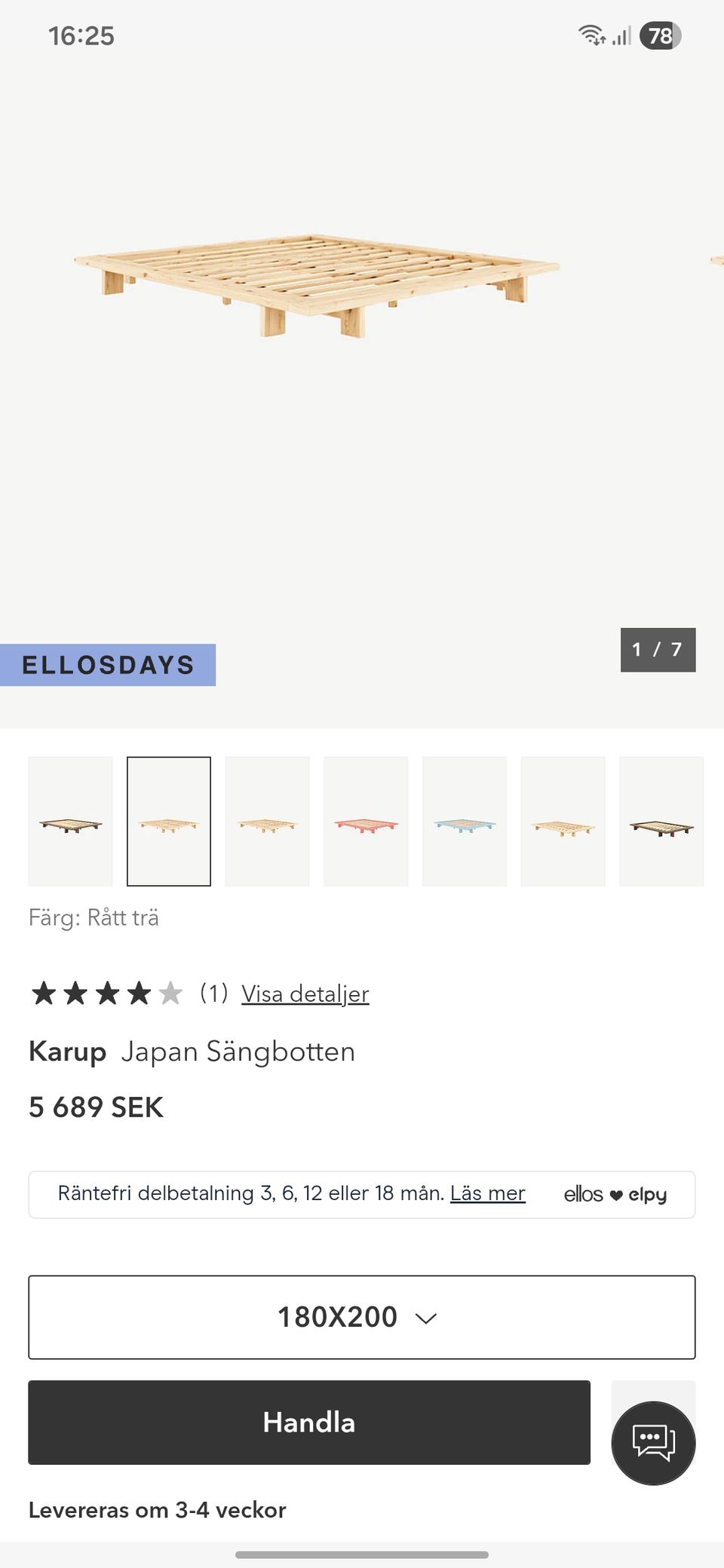Select the currently highlighted raw wood swatch
This screenshot has height=1568, width=724.
point(169,822)
